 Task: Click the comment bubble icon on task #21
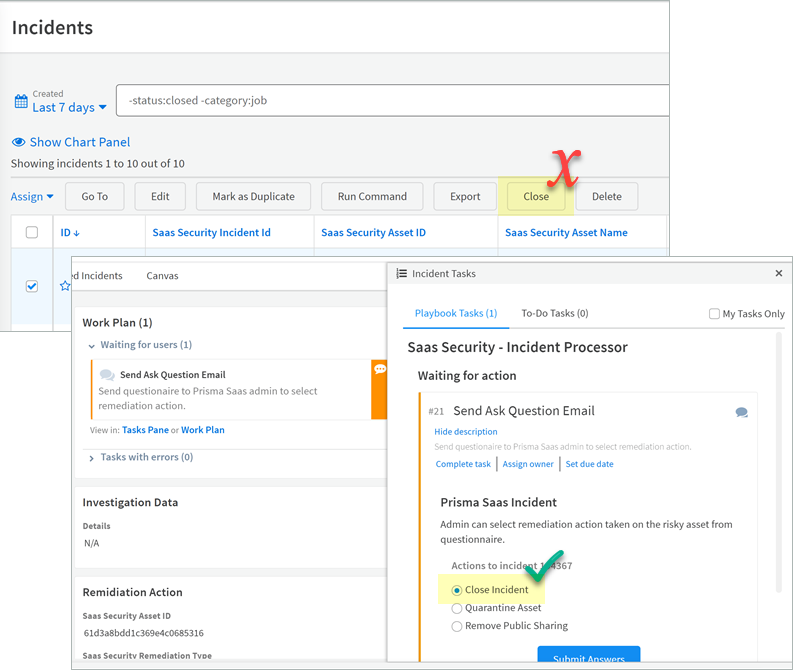click(x=741, y=413)
